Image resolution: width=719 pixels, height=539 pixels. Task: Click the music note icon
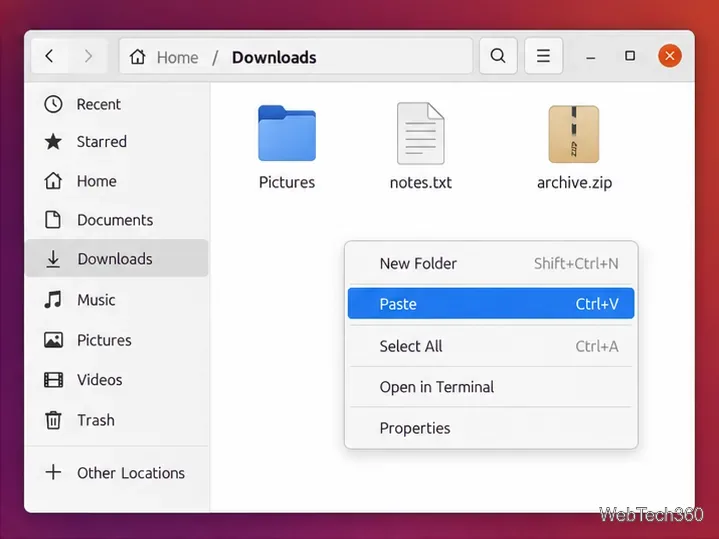coord(53,300)
